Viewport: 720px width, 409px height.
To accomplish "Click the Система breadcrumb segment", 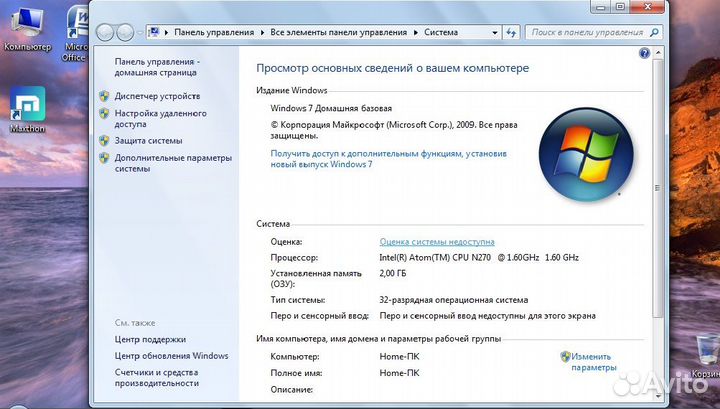I will point(441,33).
